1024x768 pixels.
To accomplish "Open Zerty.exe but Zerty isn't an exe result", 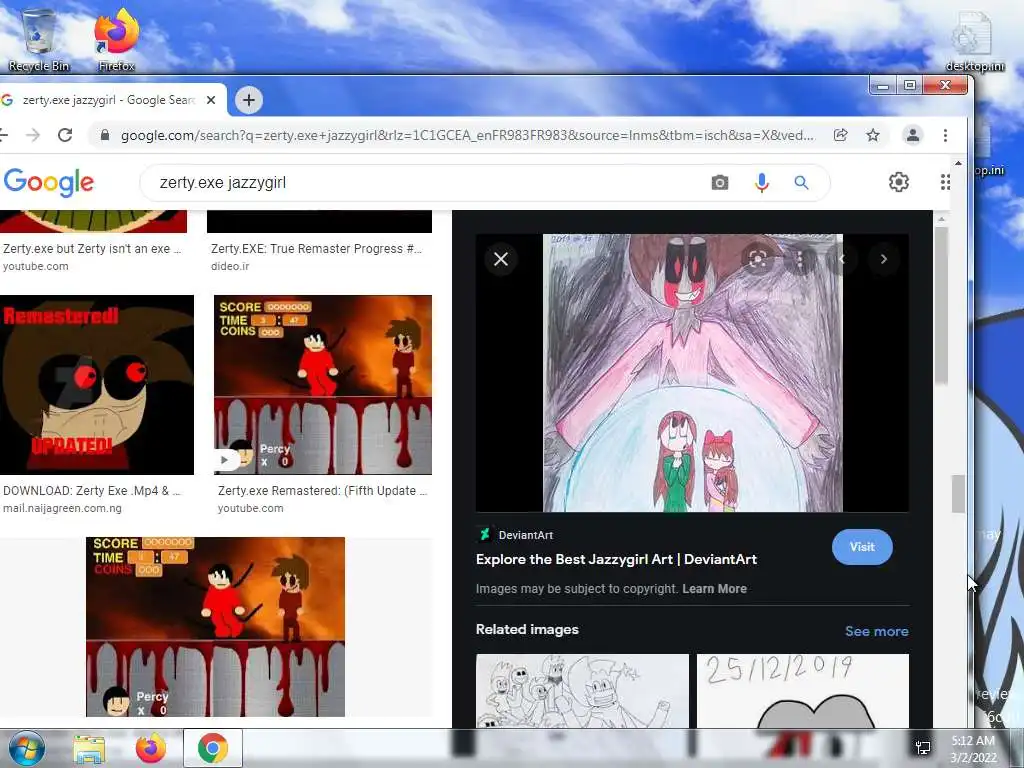I will (92, 249).
